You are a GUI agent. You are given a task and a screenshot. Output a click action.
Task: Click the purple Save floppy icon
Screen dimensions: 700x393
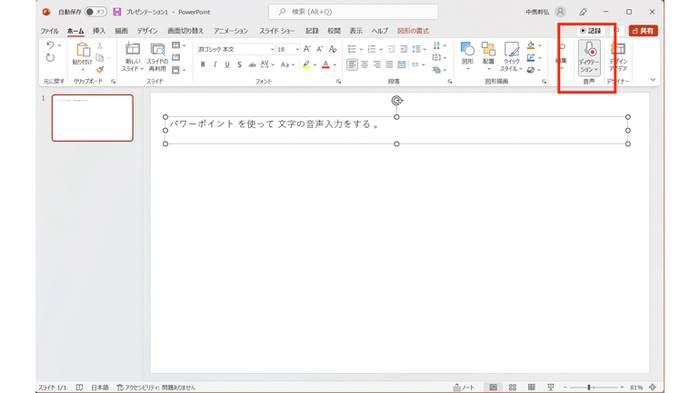pos(117,12)
